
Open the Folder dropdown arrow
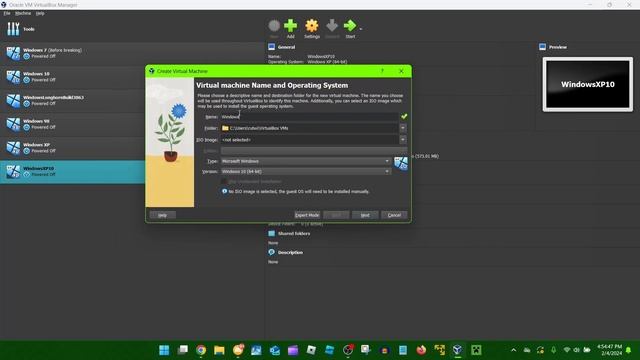pos(403,128)
